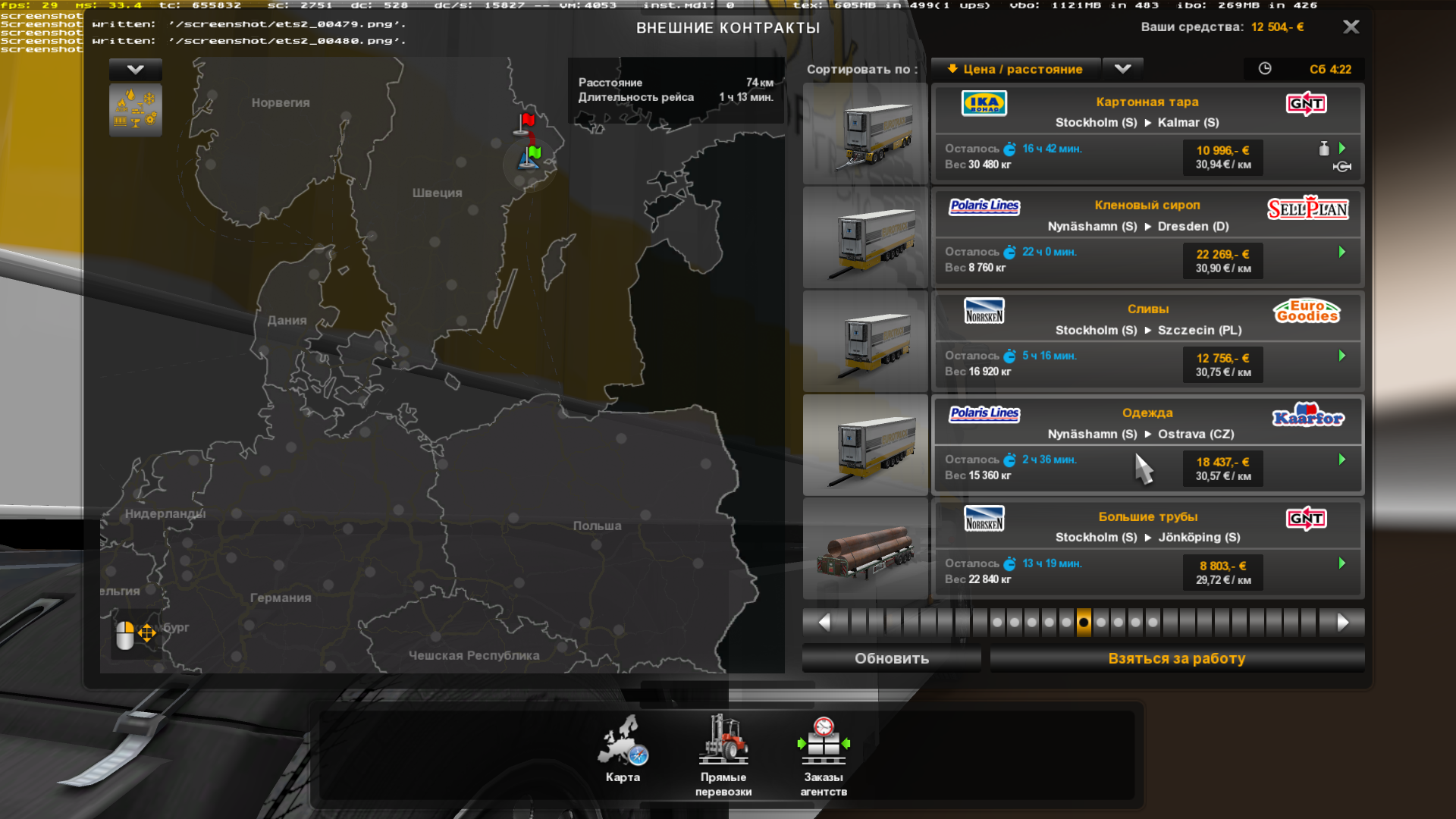Click SellPlan logo in Кленовый сироп job
Screen dimensions: 1456x819
[1307, 208]
